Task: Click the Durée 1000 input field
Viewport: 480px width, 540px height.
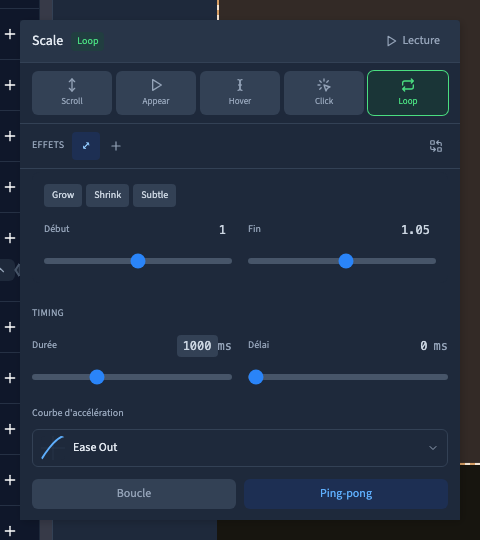Action: tap(197, 346)
